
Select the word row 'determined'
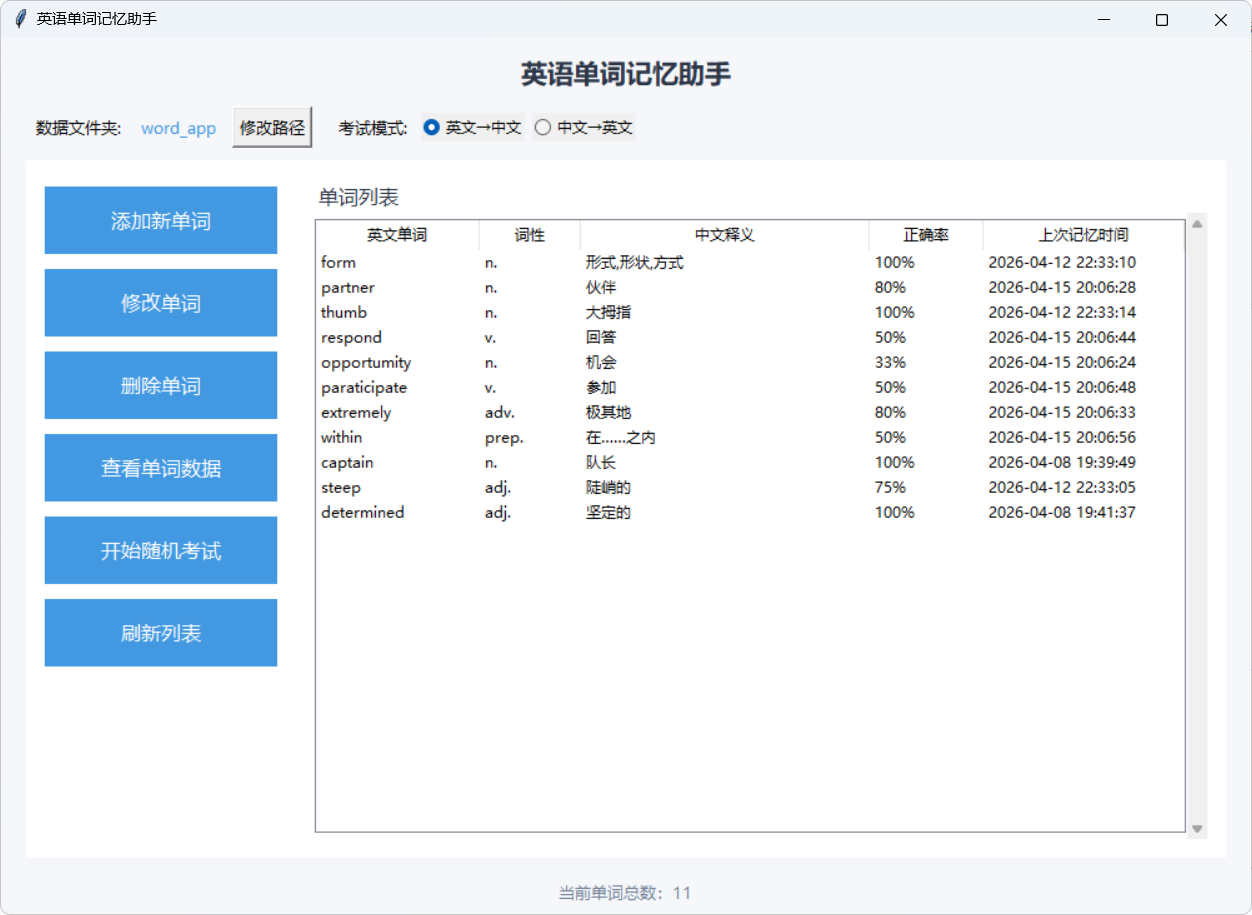pyautogui.click(x=750, y=512)
